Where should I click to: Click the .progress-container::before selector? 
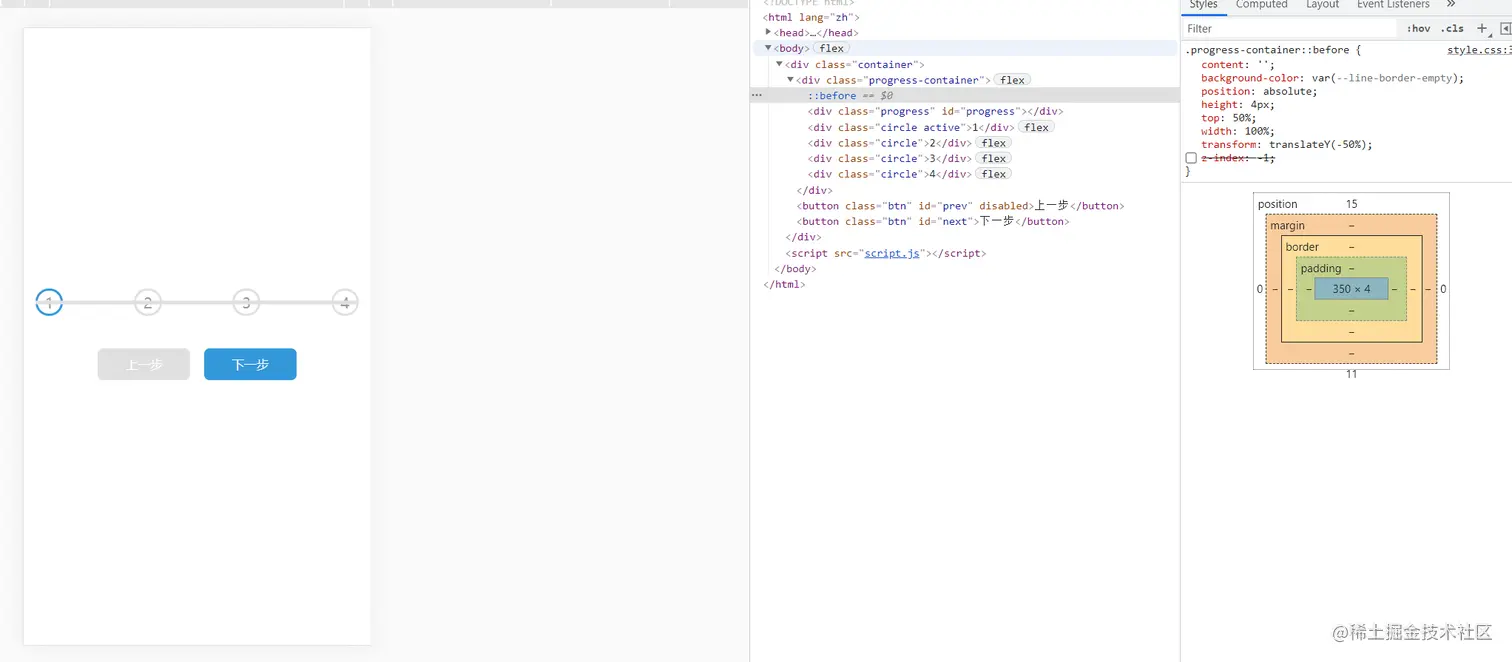[1267, 50]
